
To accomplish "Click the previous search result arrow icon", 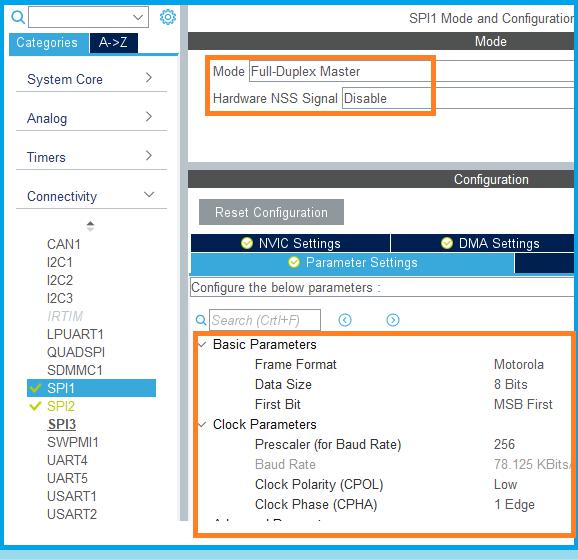I will [x=345, y=320].
